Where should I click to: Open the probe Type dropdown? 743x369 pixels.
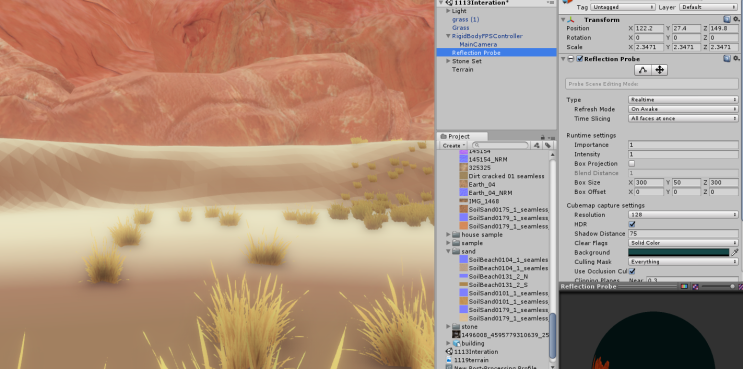pyautogui.click(x=683, y=99)
